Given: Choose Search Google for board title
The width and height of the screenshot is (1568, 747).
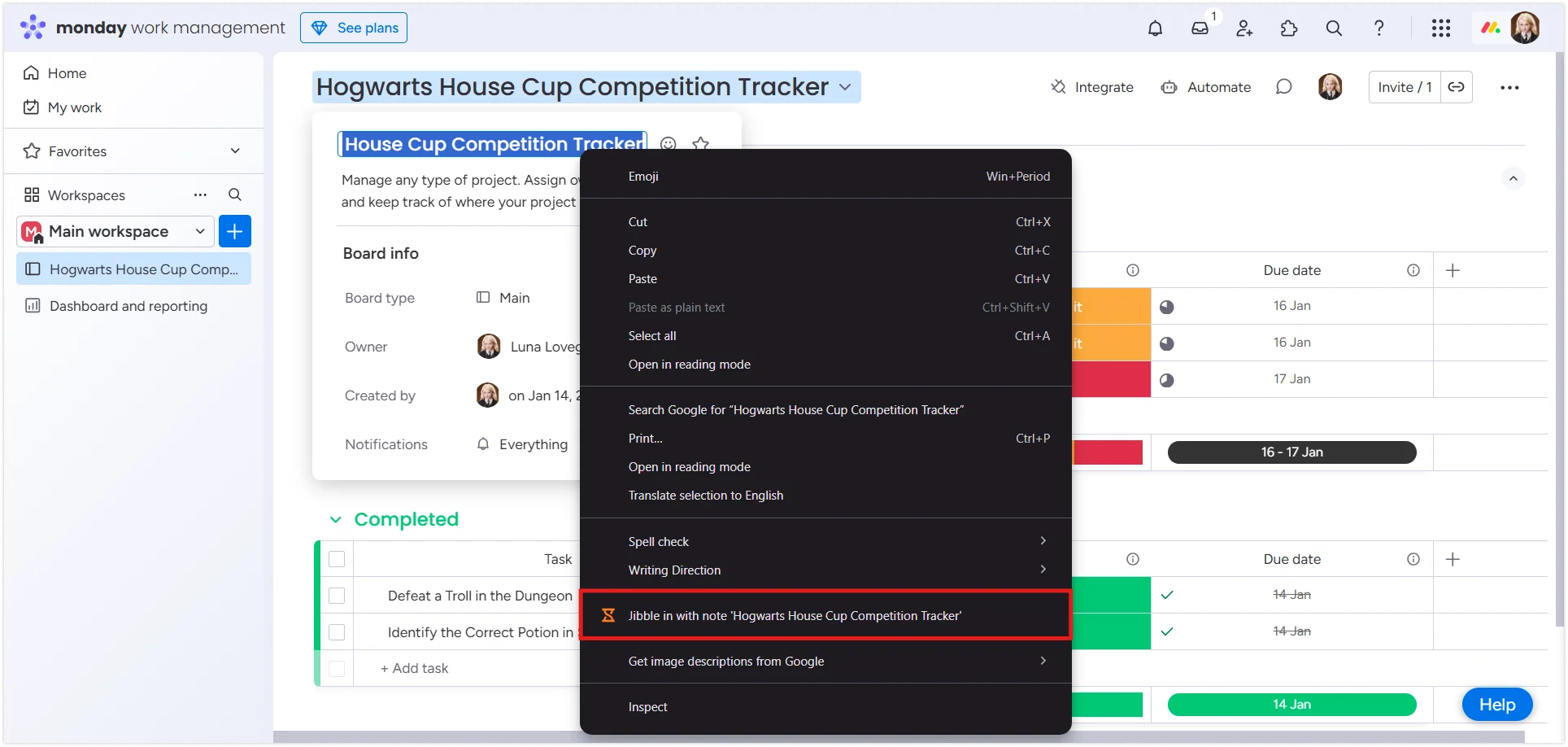Looking at the screenshot, I should (x=825, y=409).
